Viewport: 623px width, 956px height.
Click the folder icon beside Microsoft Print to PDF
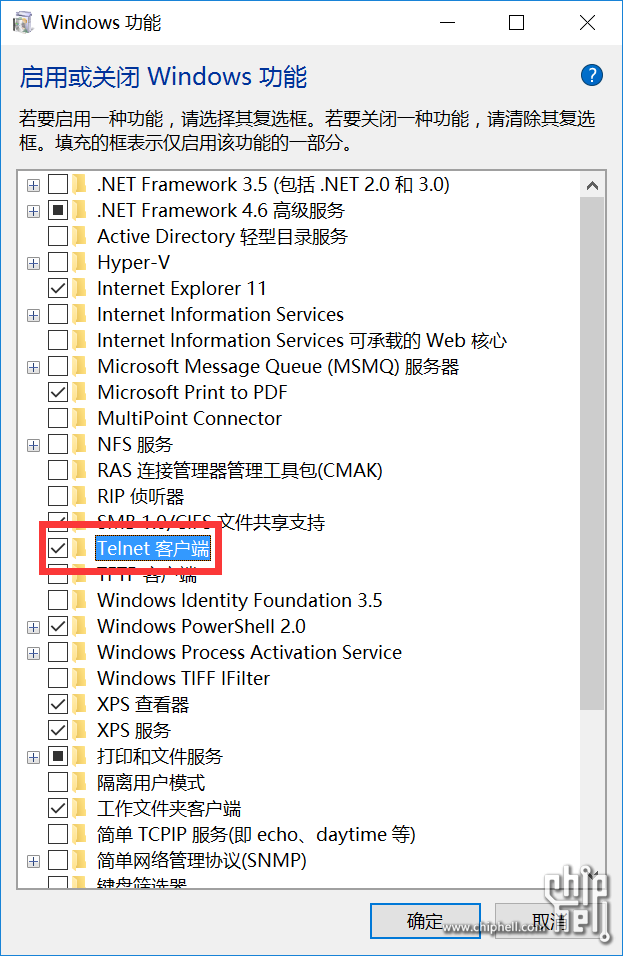click(x=80, y=393)
